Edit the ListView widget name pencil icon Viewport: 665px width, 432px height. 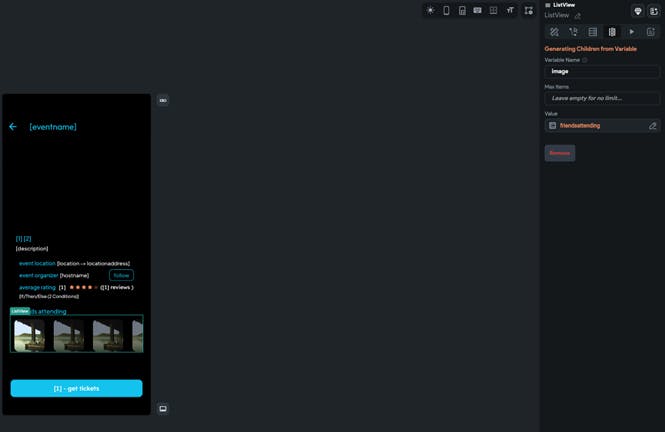(x=578, y=16)
